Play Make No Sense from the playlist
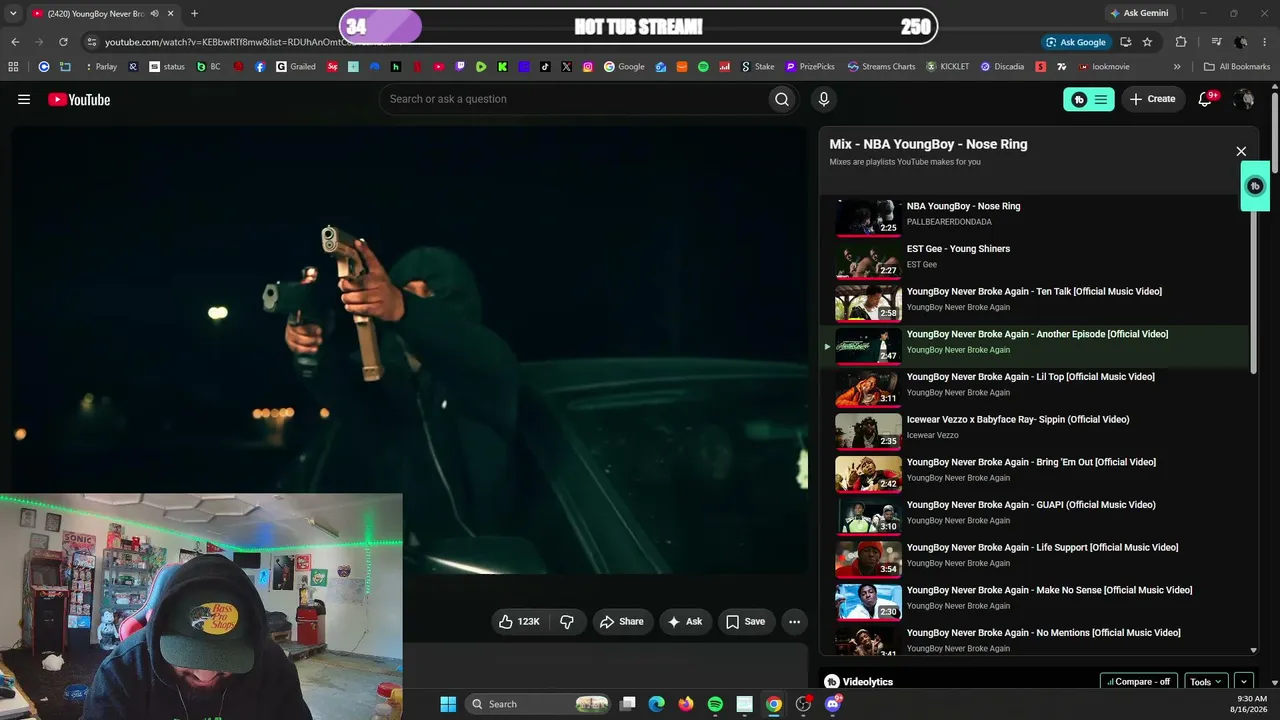The width and height of the screenshot is (1280, 720). 1035,600
